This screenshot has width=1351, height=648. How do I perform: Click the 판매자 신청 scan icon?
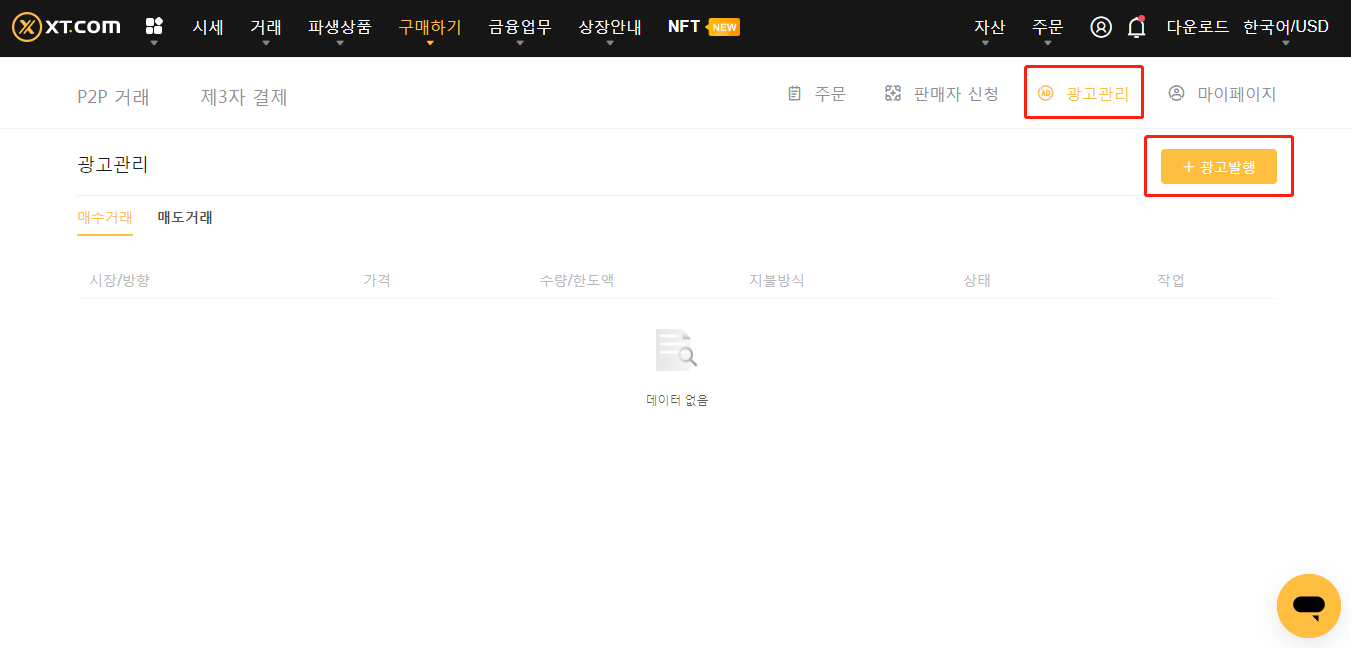click(893, 94)
